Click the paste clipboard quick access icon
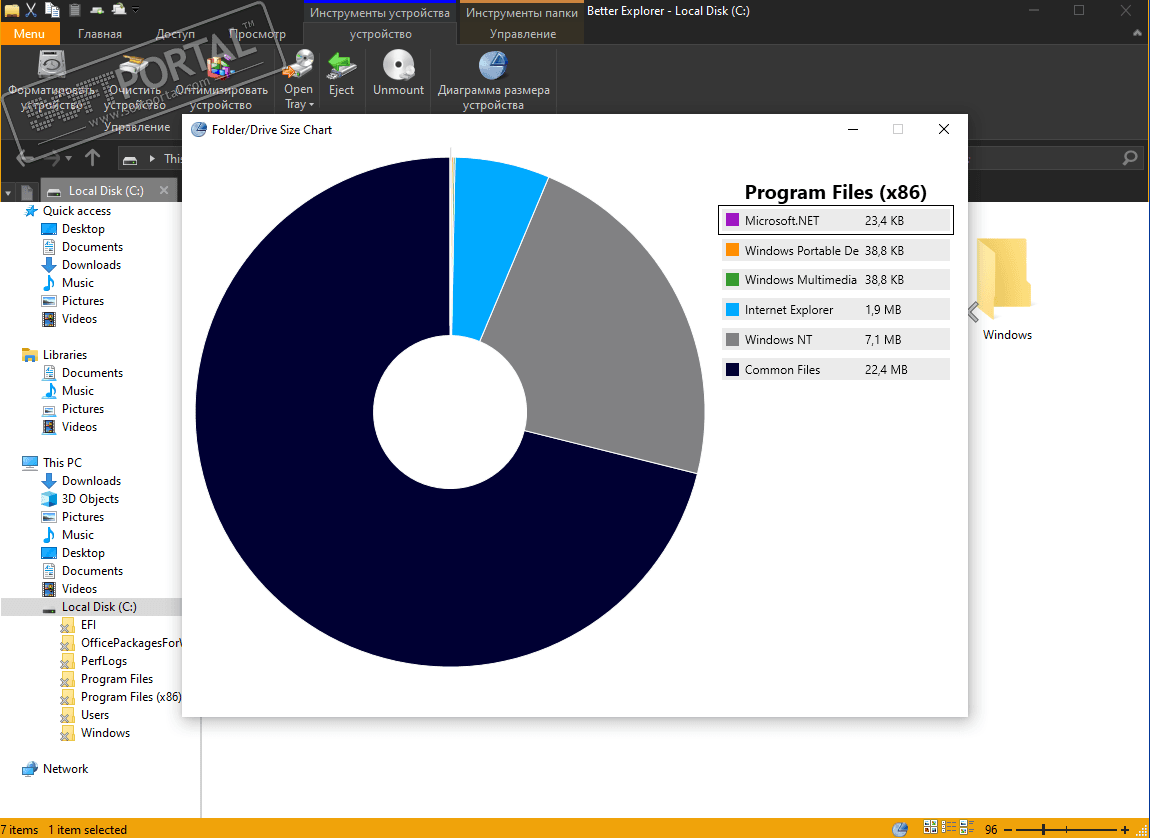Viewport: 1150px width, 838px height. 75,10
